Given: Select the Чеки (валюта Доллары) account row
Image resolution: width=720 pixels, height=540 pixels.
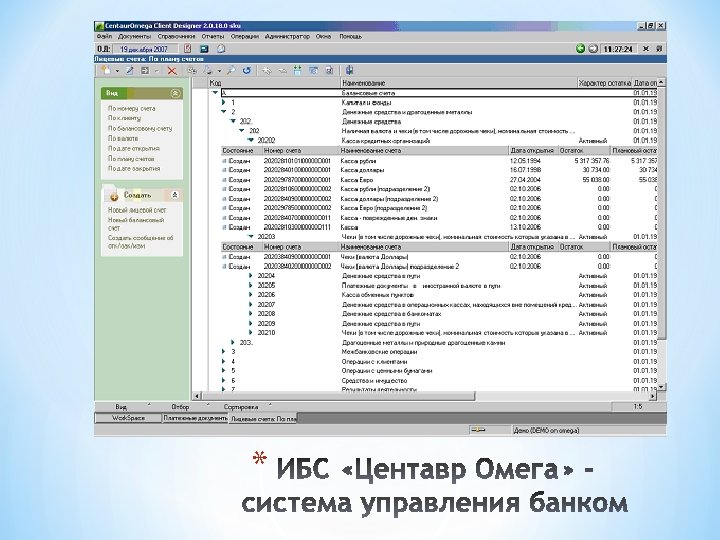Looking at the screenshot, I should (x=439, y=257).
